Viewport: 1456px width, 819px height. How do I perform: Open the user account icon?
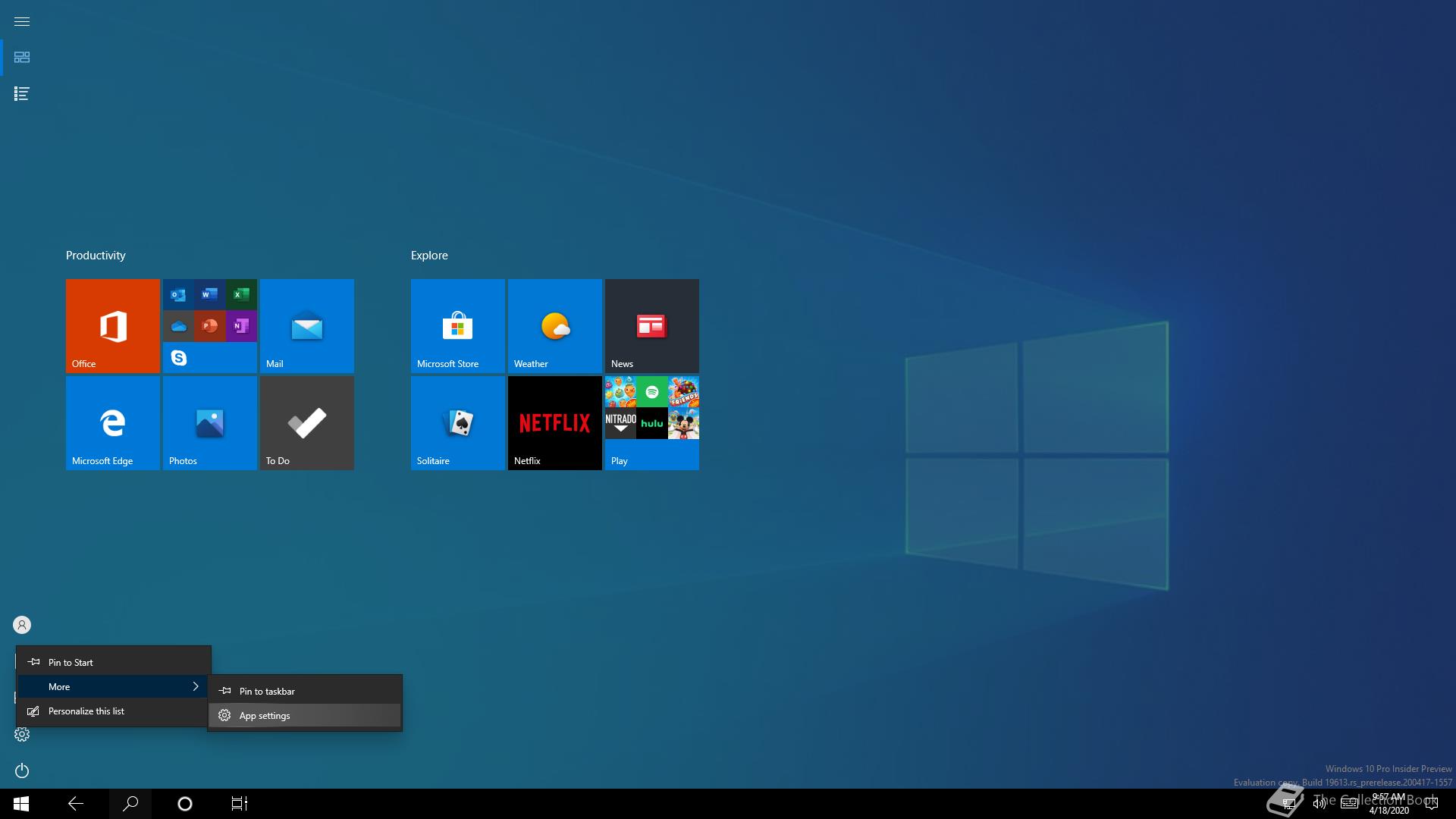click(22, 625)
